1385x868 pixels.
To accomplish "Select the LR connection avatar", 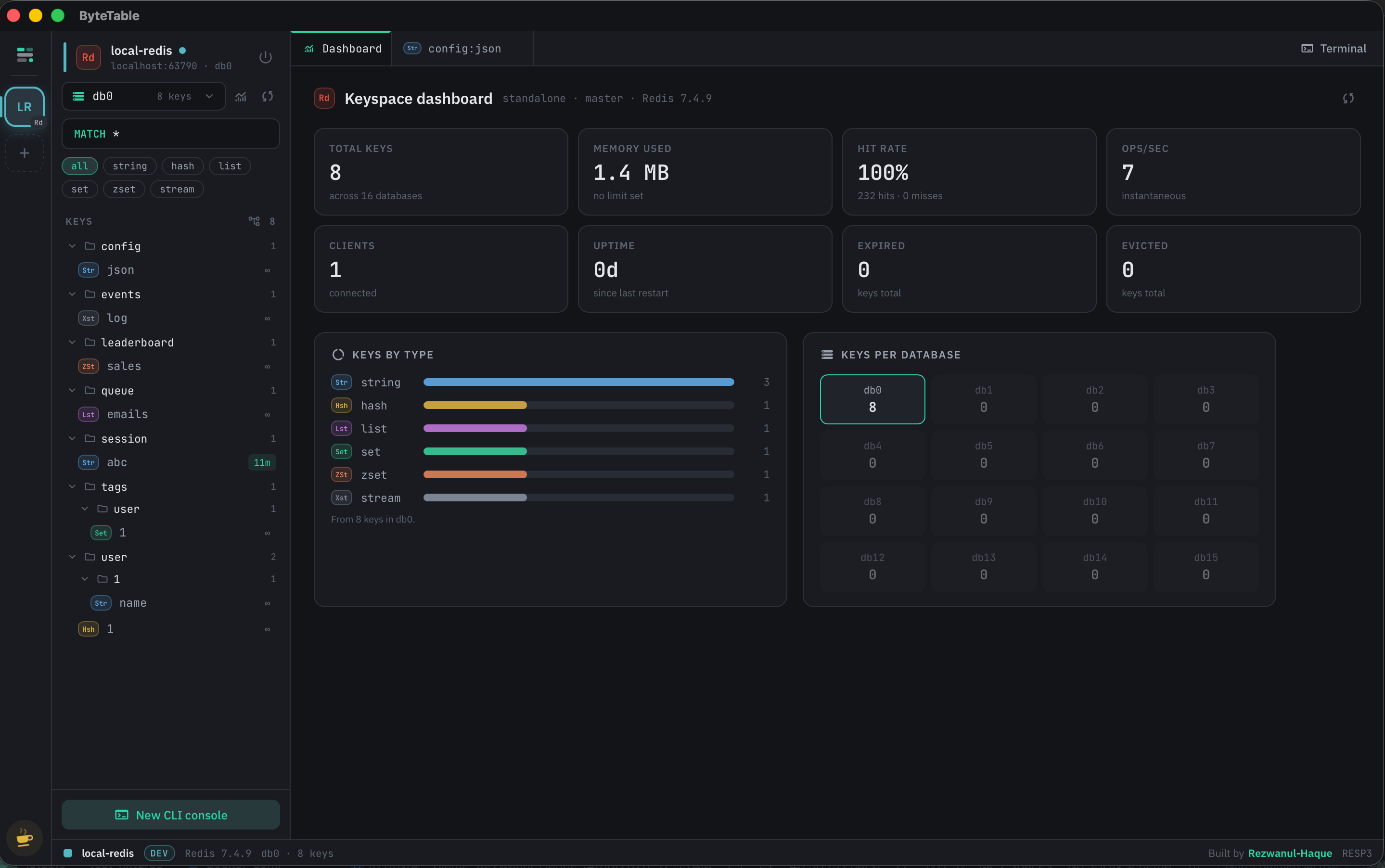I will [25, 107].
